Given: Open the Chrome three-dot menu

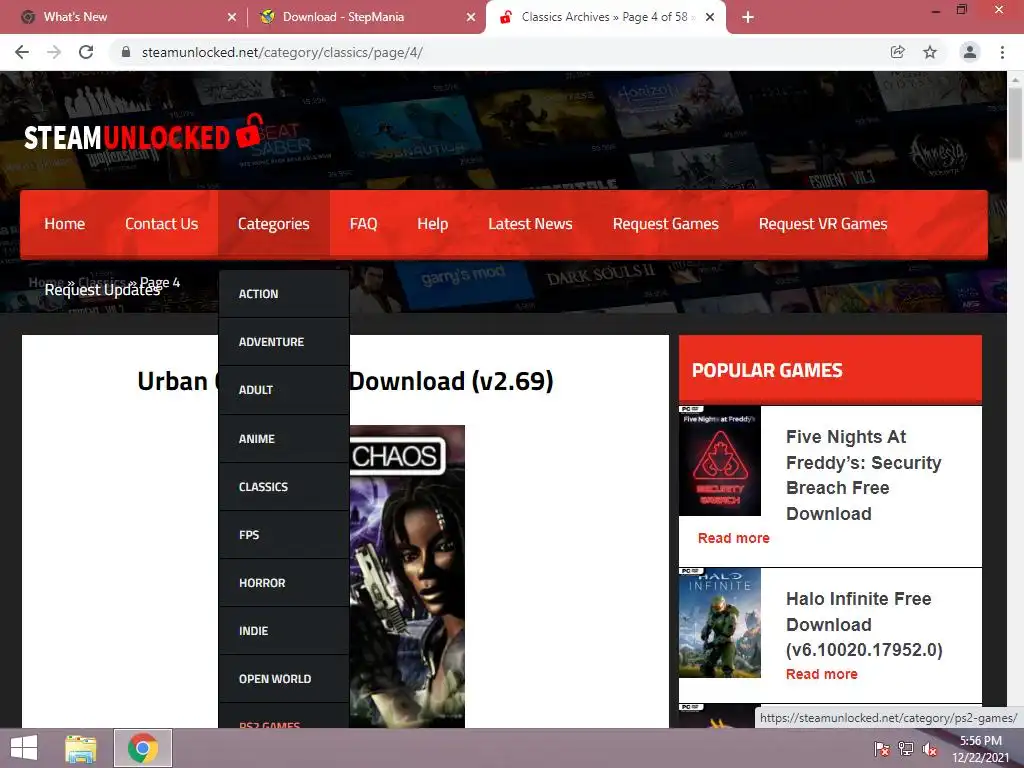Looking at the screenshot, I should [1002, 52].
